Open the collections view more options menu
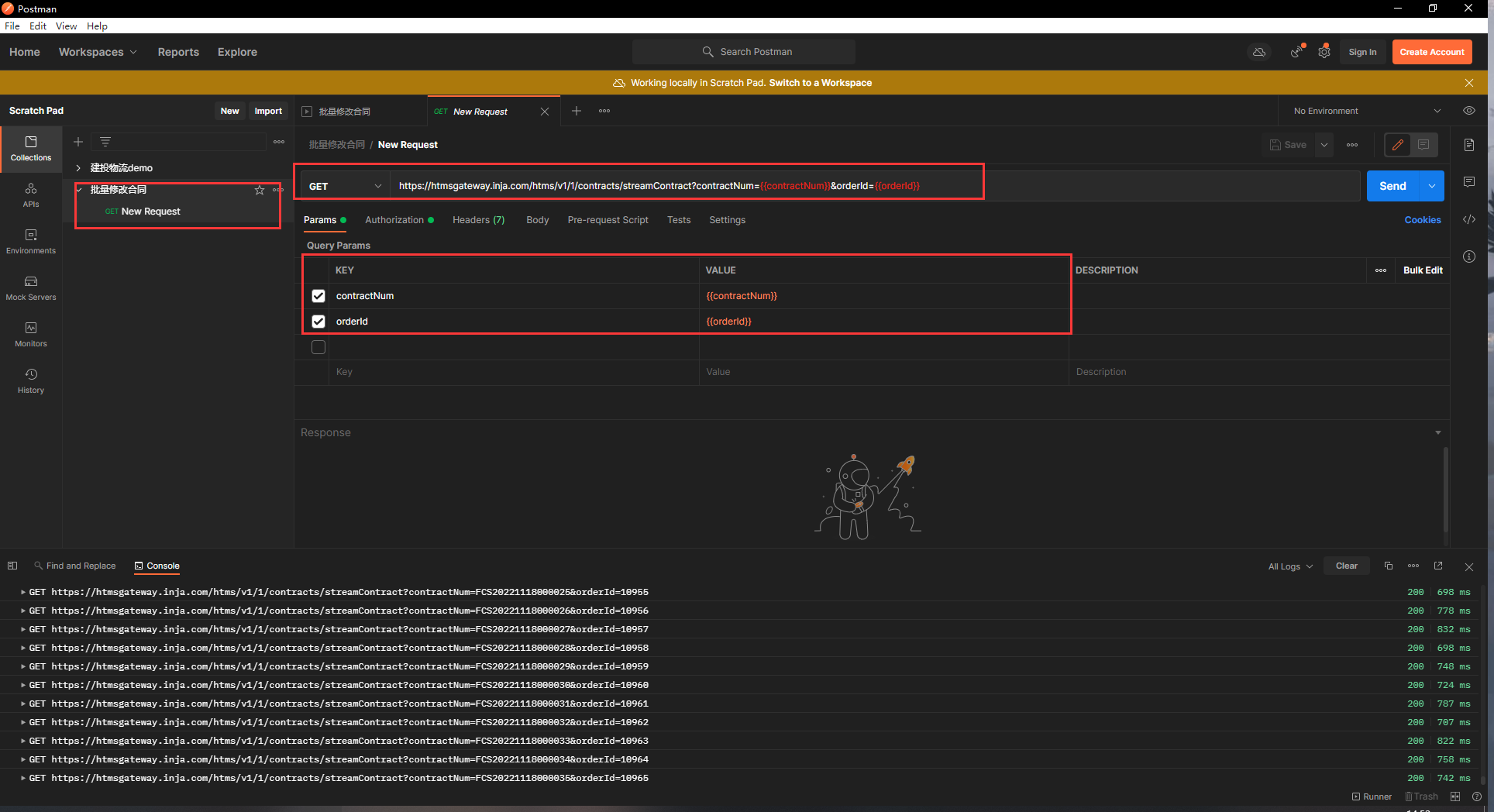 point(279,142)
